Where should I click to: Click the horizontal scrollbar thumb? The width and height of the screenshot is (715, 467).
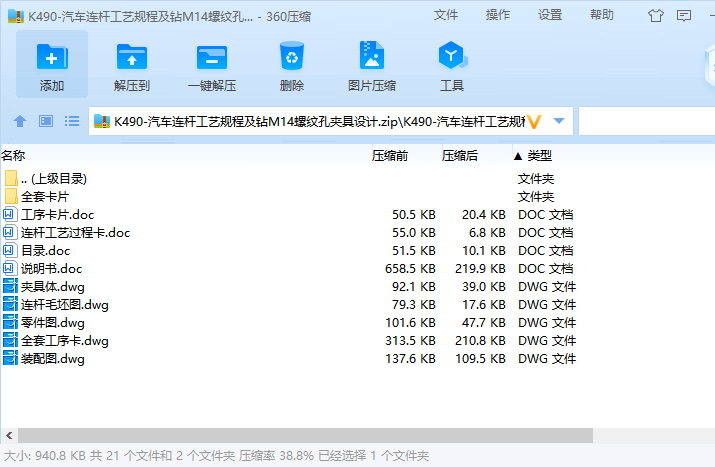(306, 436)
